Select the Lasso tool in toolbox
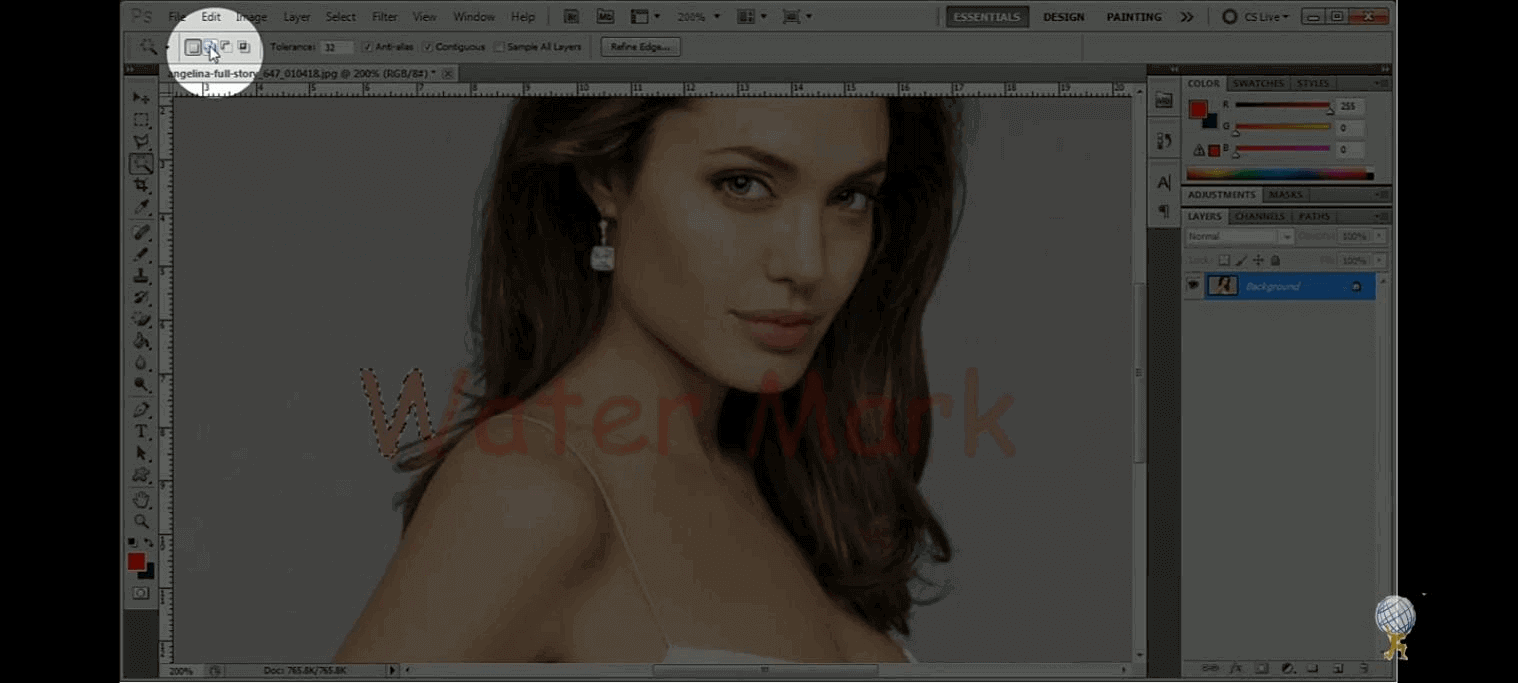Image resolution: width=1518 pixels, height=683 pixels. [x=141, y=142]
